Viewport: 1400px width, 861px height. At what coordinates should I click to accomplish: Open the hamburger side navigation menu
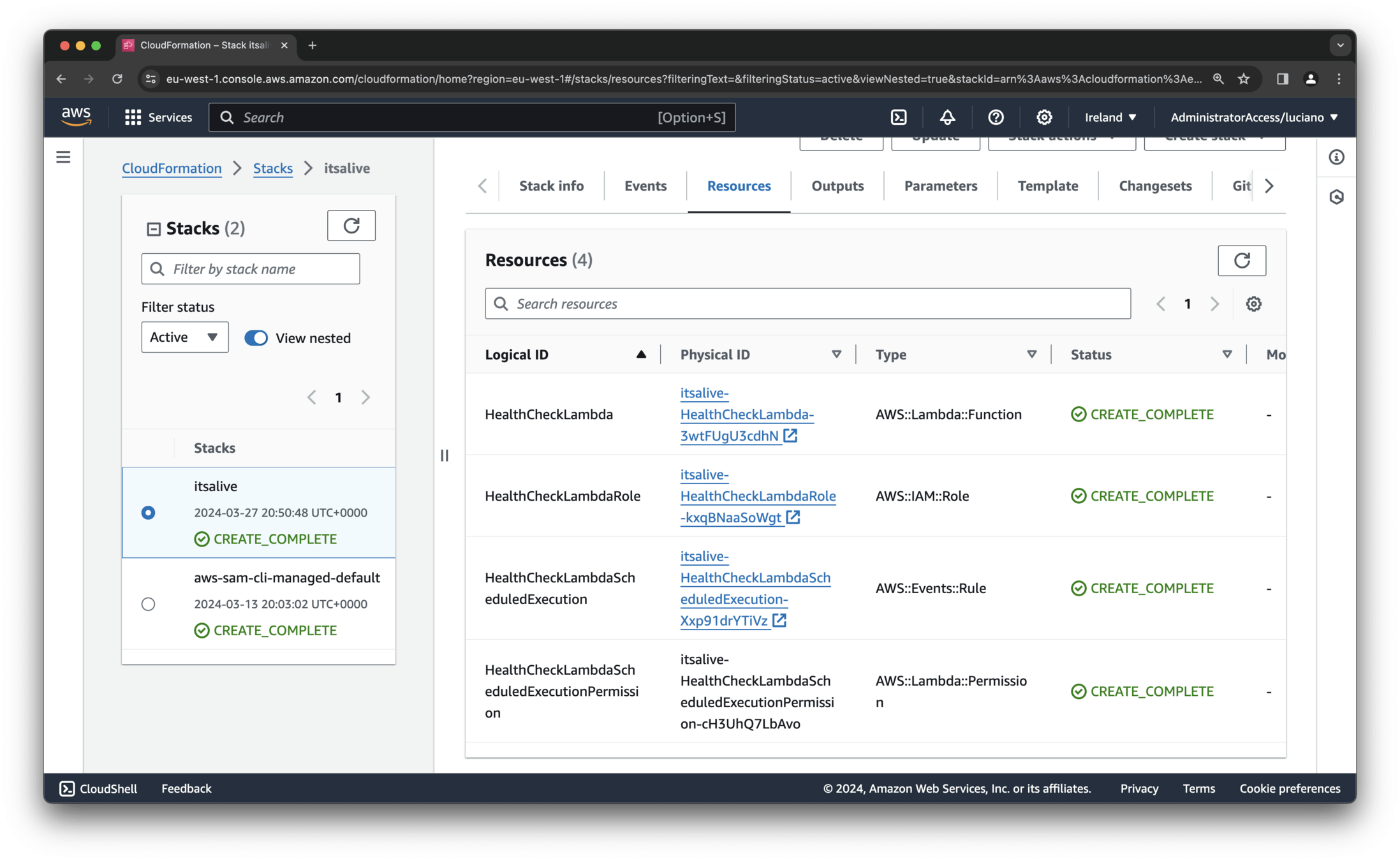[x=63, y=157]
